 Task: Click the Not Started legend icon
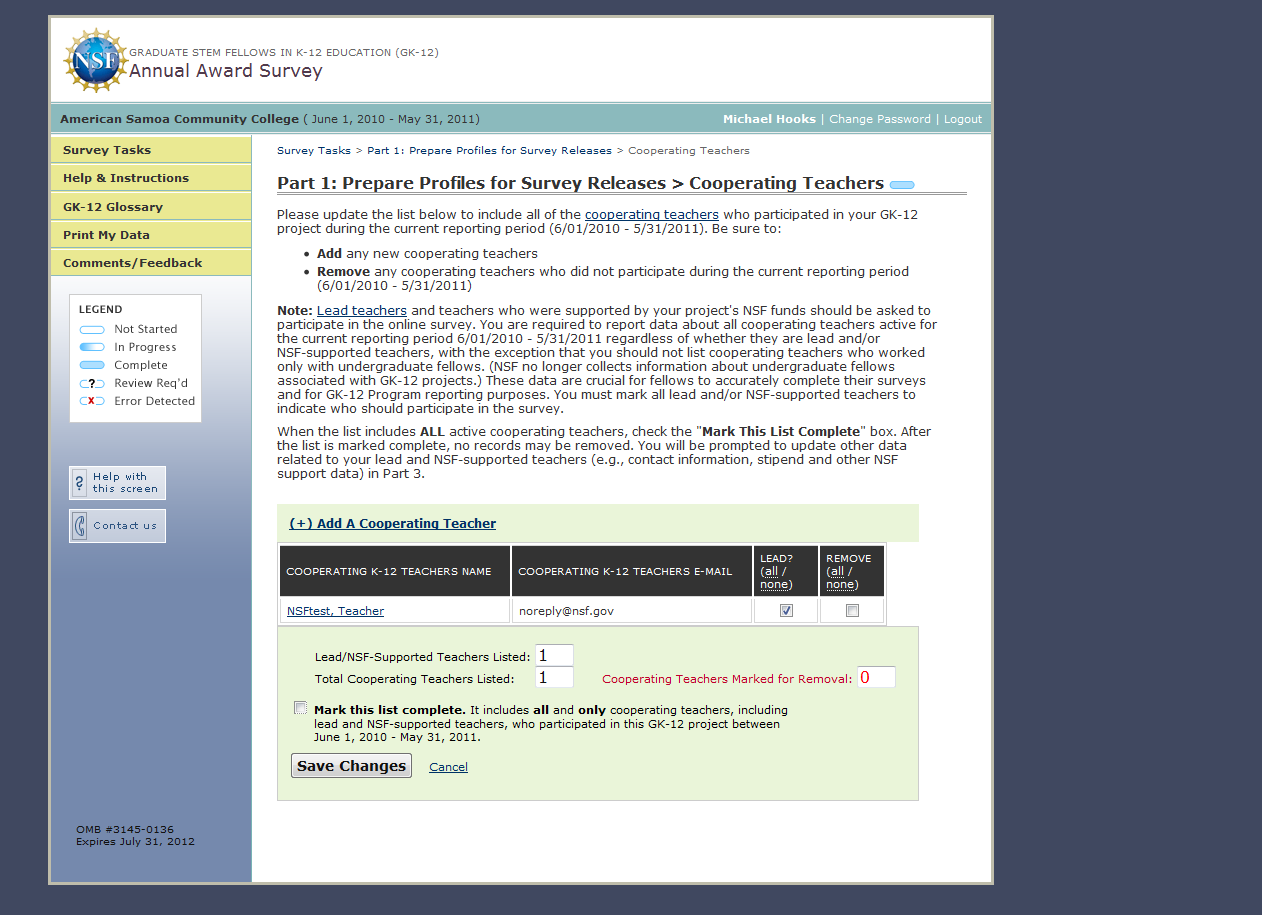92,329
